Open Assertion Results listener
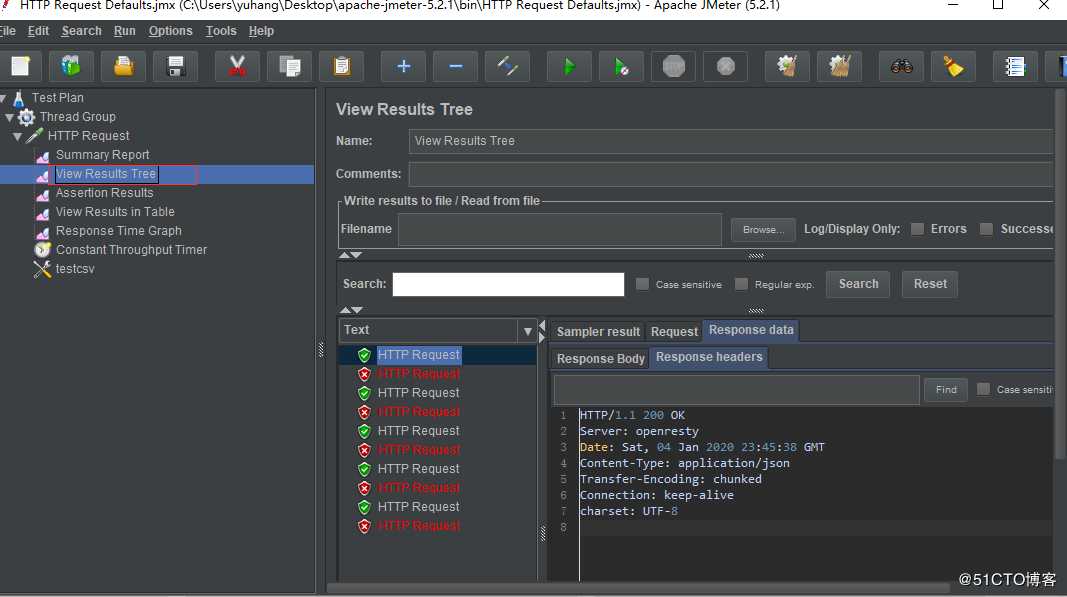 click(x=104, y=193)
